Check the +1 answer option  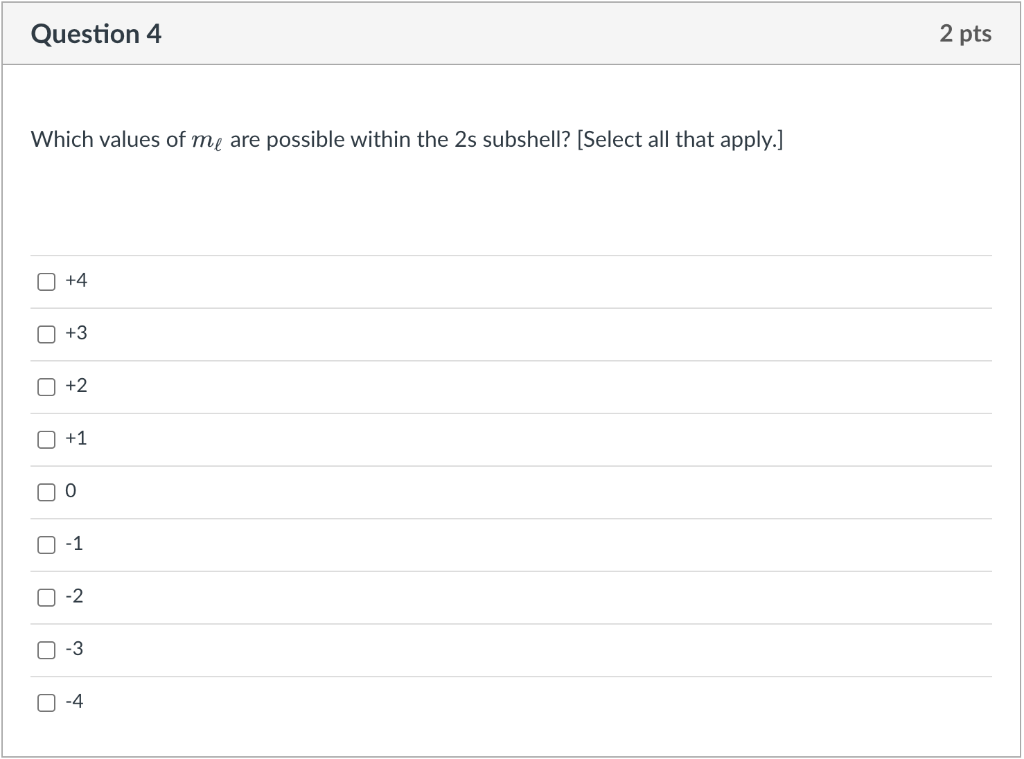click(x=46, y=438)
